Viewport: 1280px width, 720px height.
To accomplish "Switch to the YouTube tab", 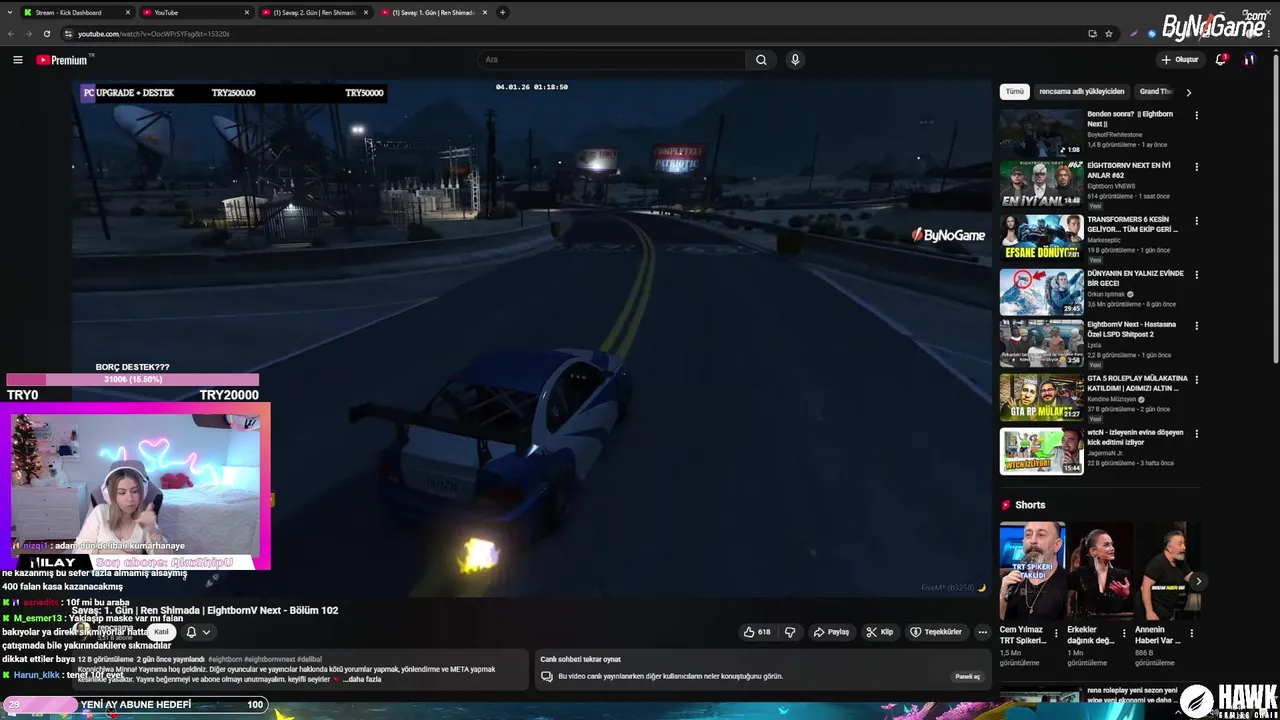I will 196,13.
